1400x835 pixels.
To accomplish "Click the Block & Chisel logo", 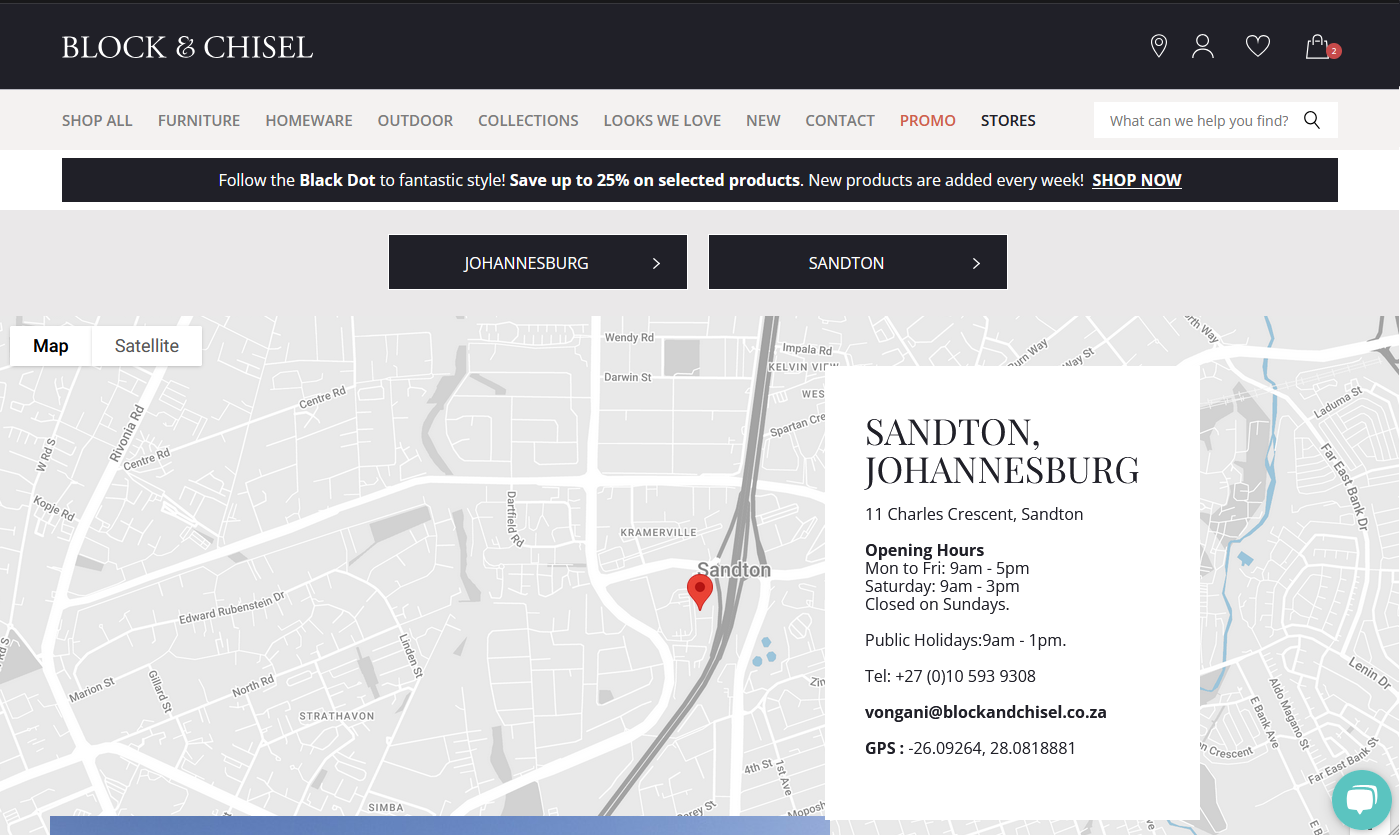I will click(x=187, y=47).
